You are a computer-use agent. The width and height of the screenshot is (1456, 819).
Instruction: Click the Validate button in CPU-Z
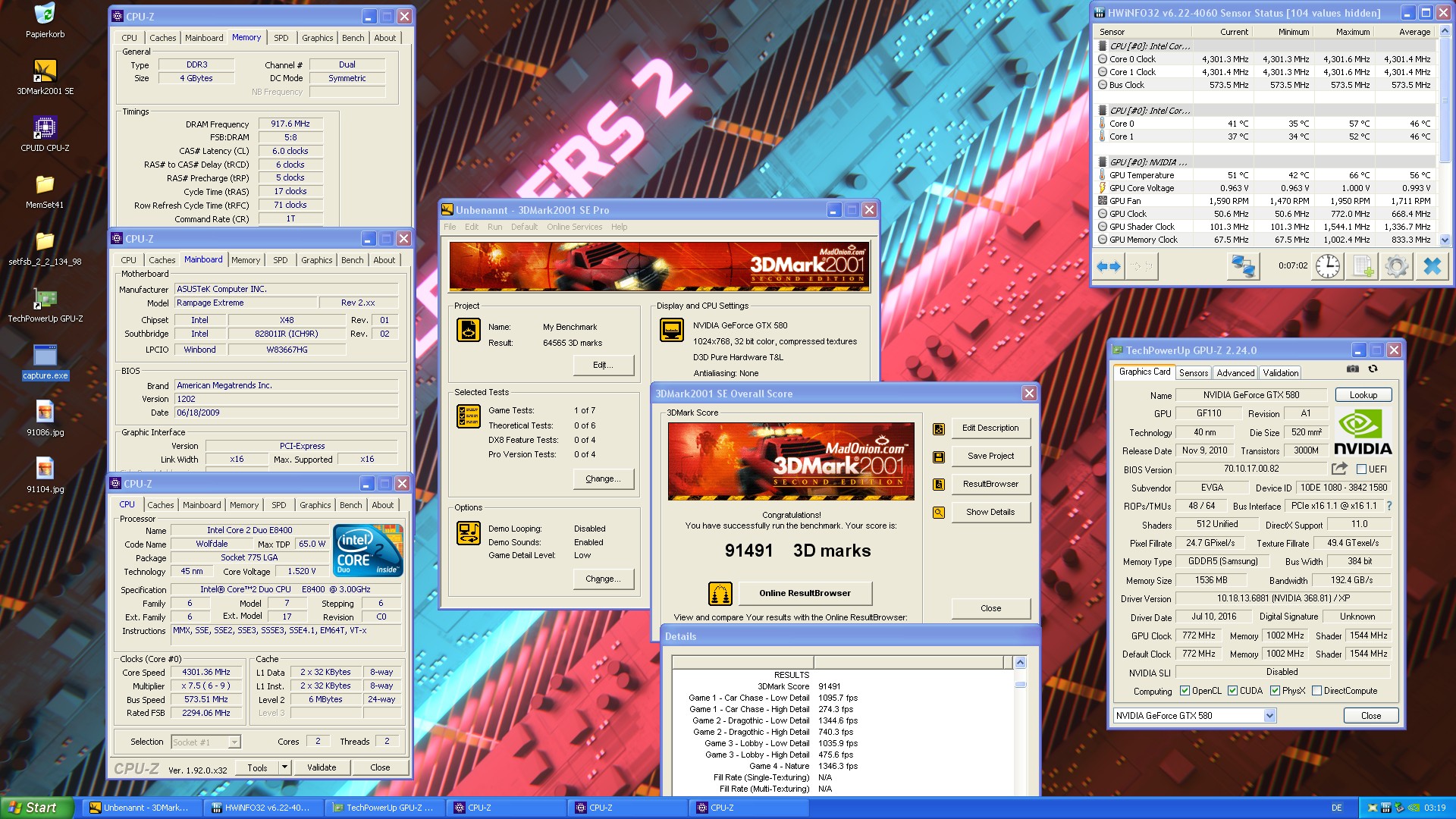pyautogui.click(x=322, y=767)
